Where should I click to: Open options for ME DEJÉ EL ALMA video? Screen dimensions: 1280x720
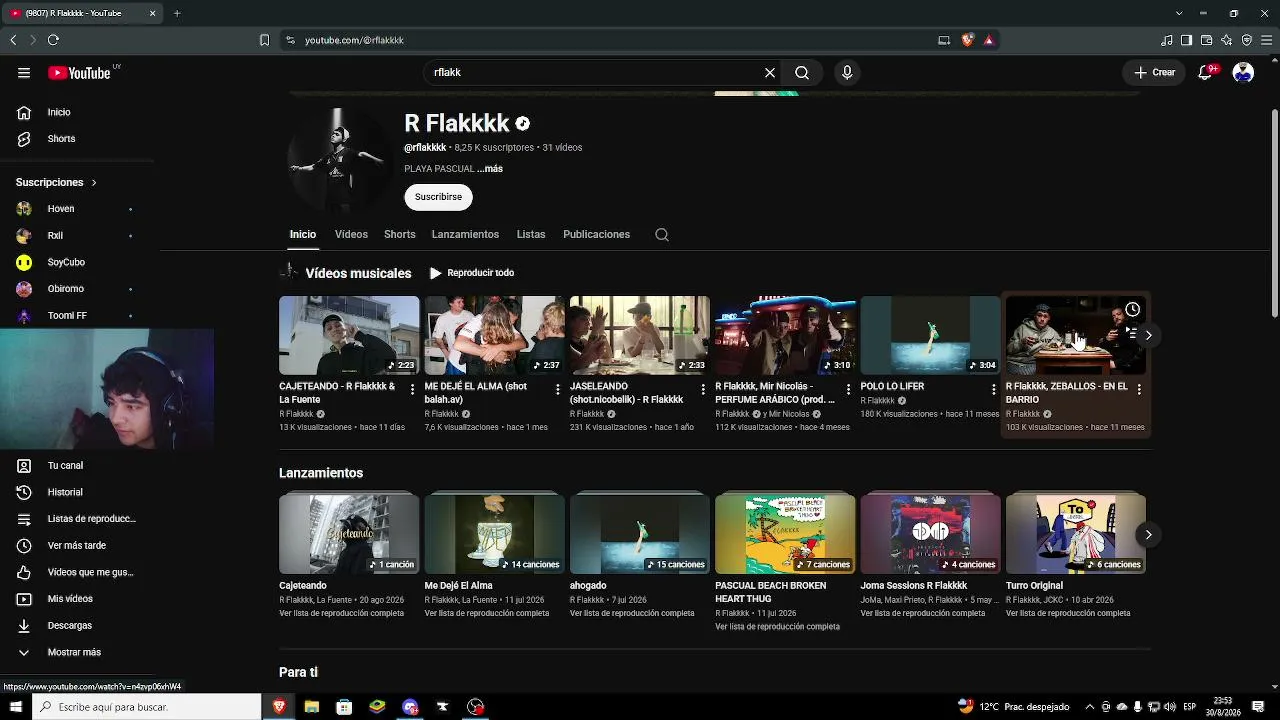[x=558, y=390]
